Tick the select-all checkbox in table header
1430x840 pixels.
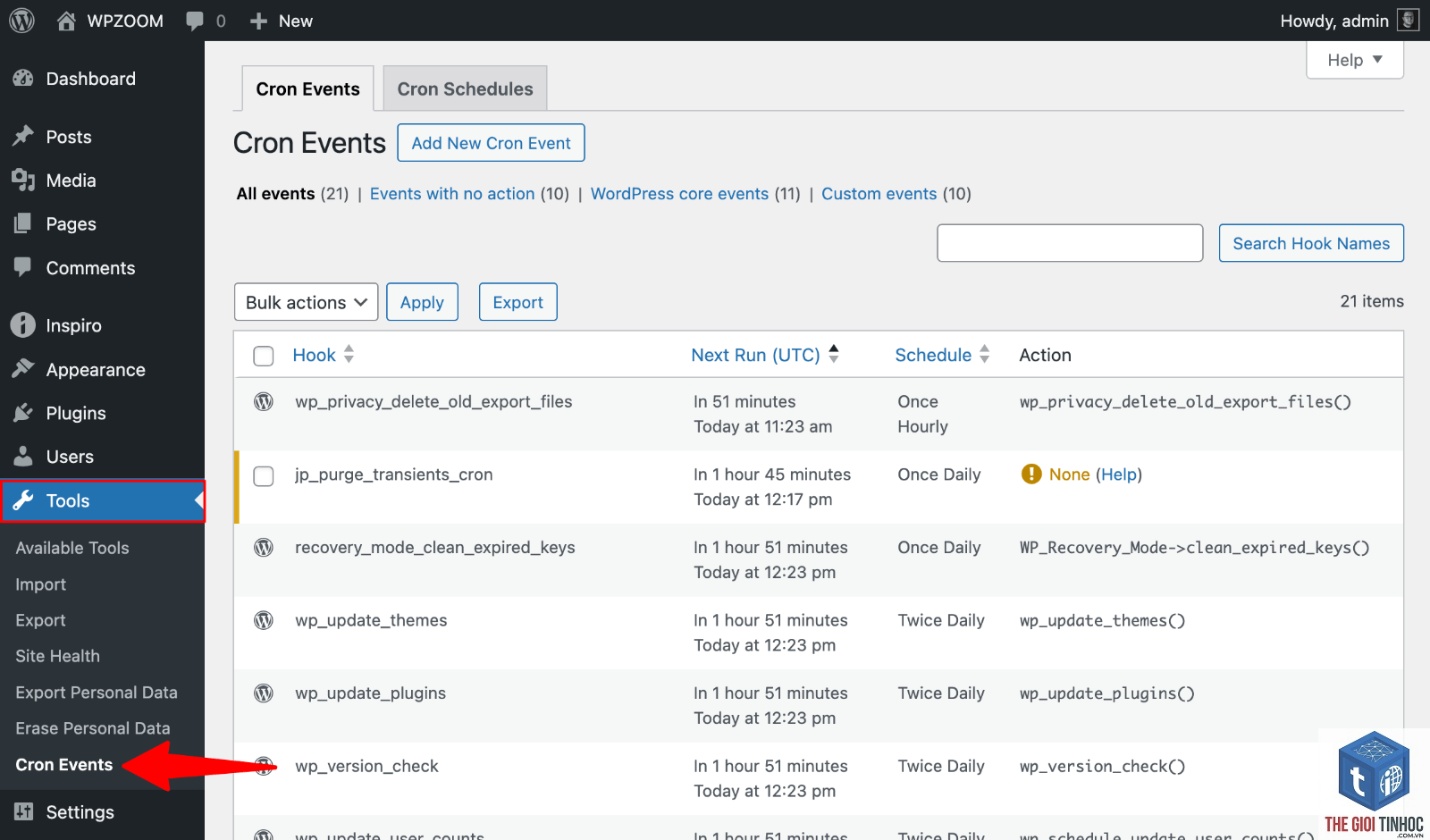tap(264, 357)
